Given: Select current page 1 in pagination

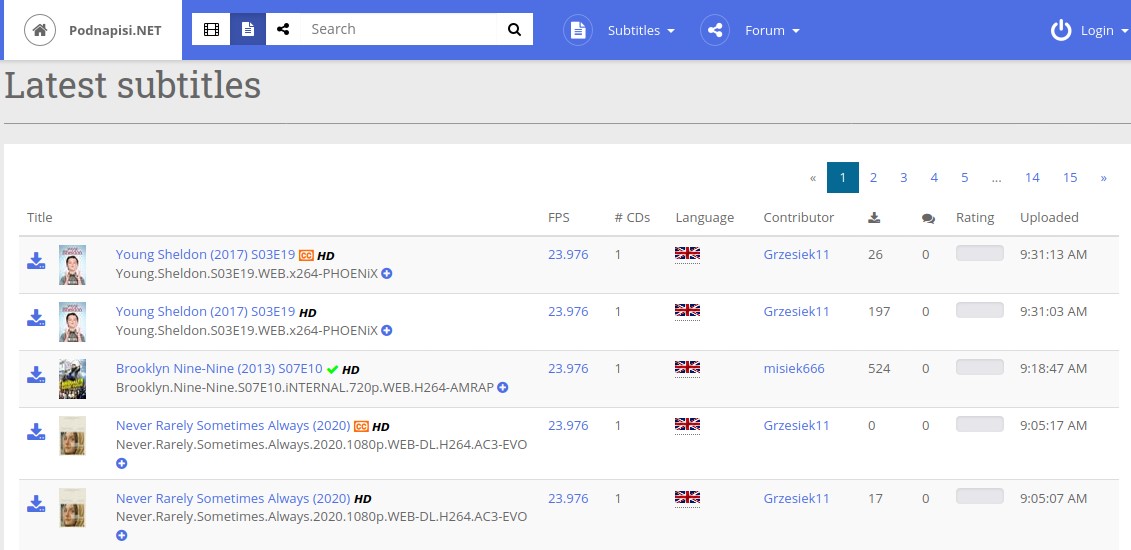Looking at the screenshot, I should click(842, 177).
